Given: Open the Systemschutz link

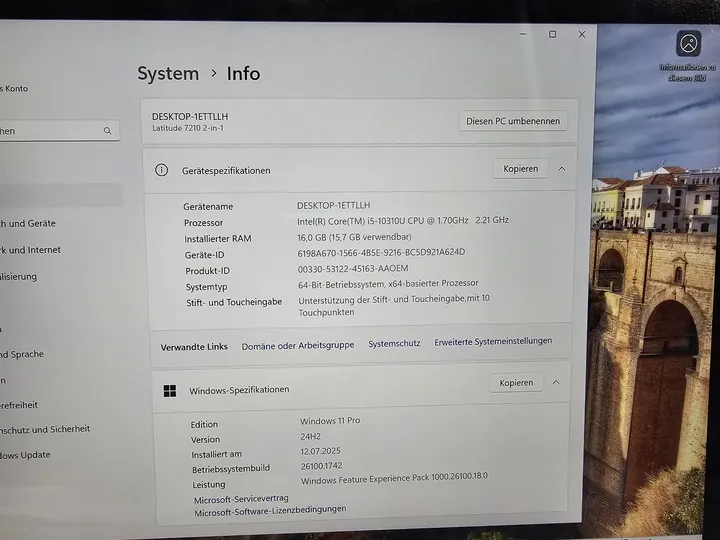Looking at the screenshot, I should tap(394, 343).
